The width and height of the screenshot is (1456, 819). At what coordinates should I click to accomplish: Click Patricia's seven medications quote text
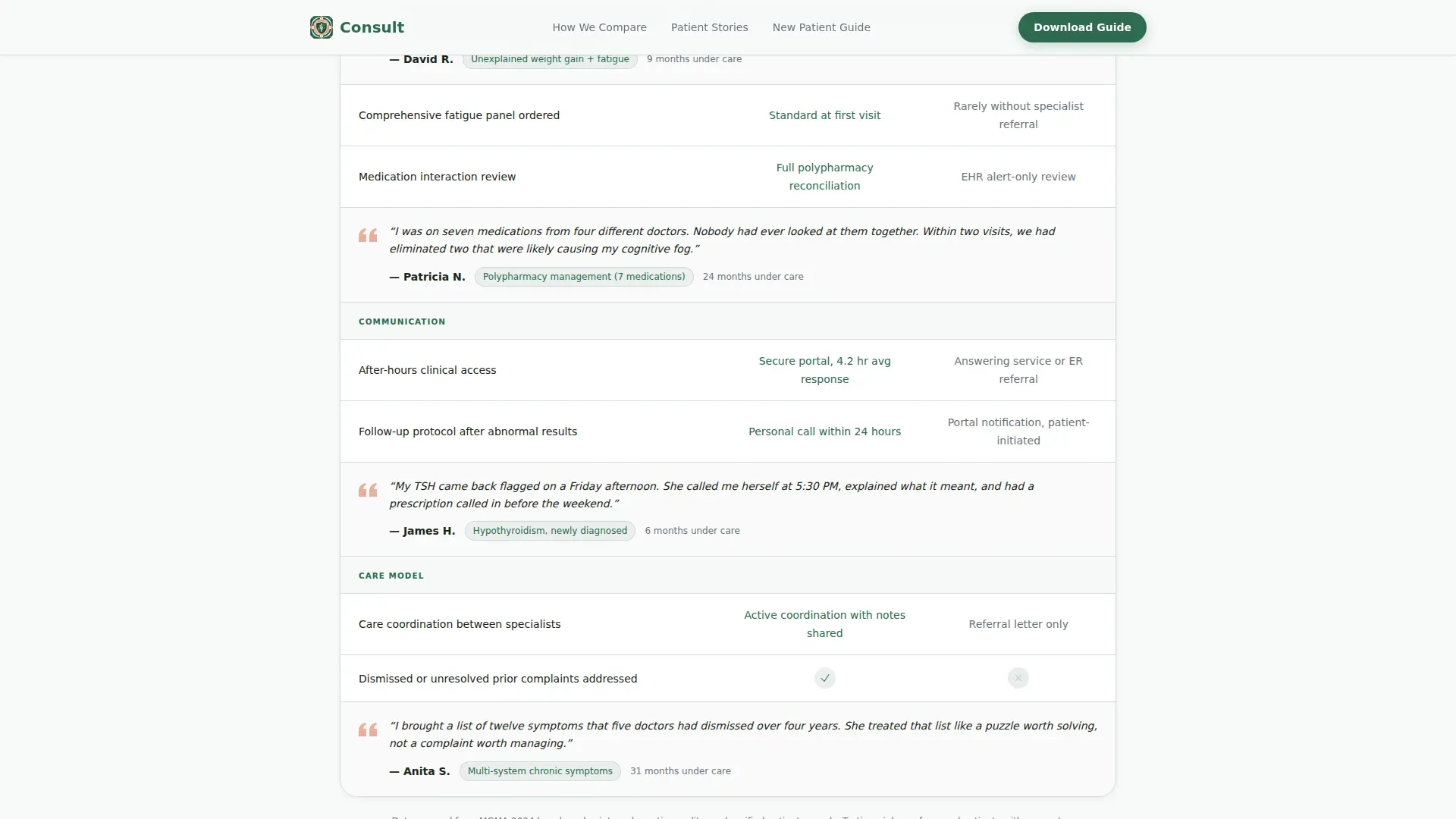pyautogui.click(x=722, y=240)
